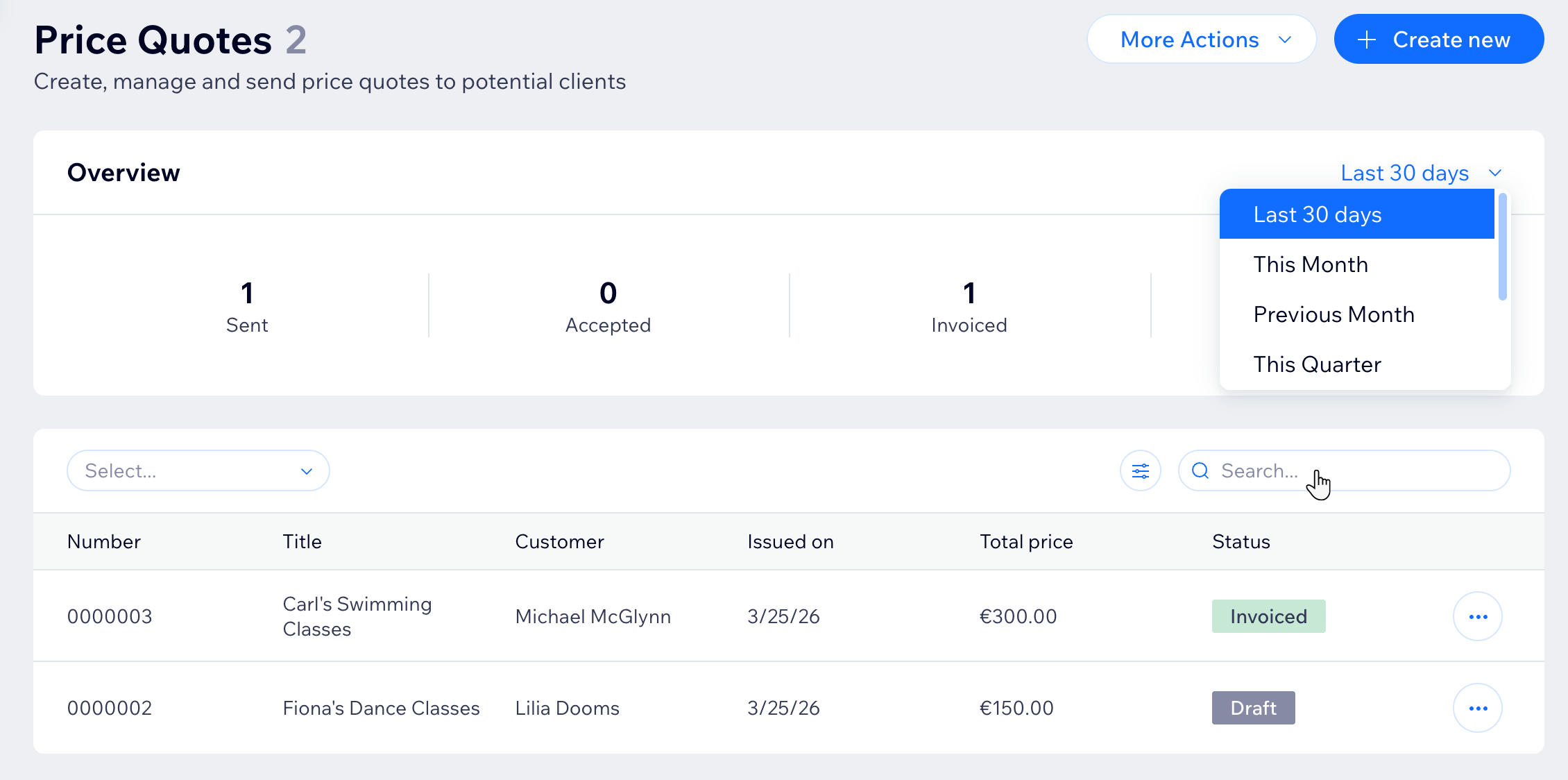Open more options for quote 0000002
The height and width of the screenshot is (780, 1568).
tap(1477, 708)
